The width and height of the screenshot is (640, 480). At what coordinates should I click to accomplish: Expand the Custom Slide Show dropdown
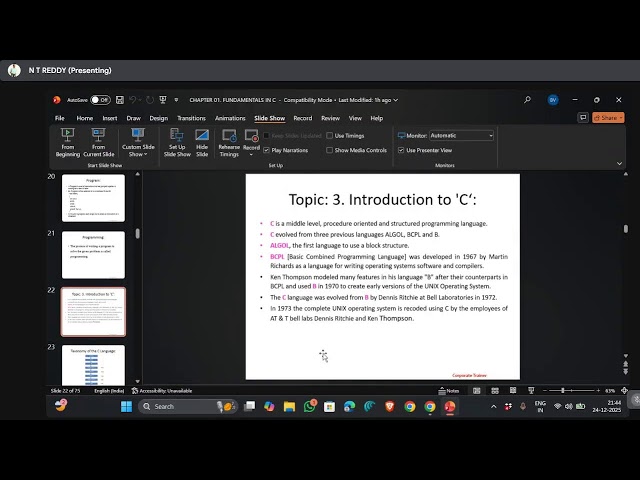click(138, 150)
